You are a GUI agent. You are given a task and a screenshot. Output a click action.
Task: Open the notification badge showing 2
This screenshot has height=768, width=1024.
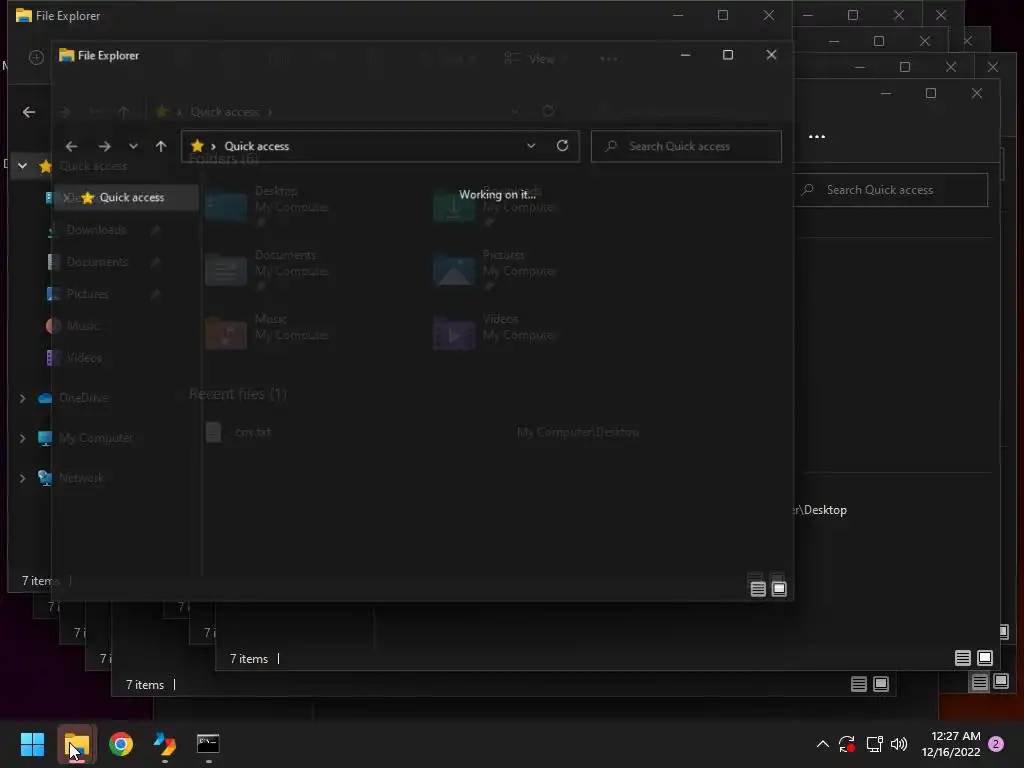coord(996,744)
